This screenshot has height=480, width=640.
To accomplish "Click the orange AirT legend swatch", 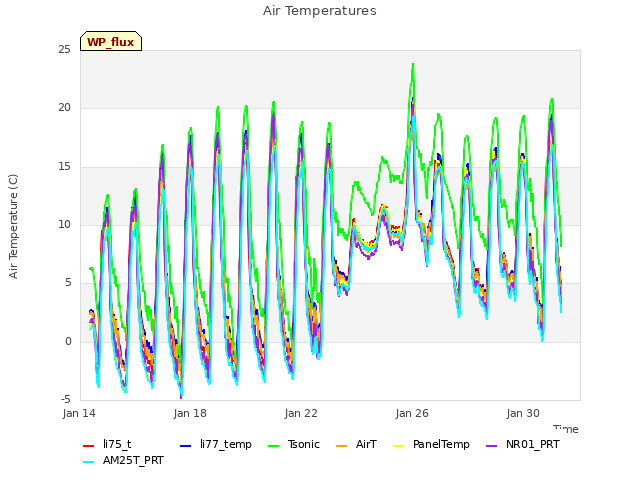I will [342, 446].
